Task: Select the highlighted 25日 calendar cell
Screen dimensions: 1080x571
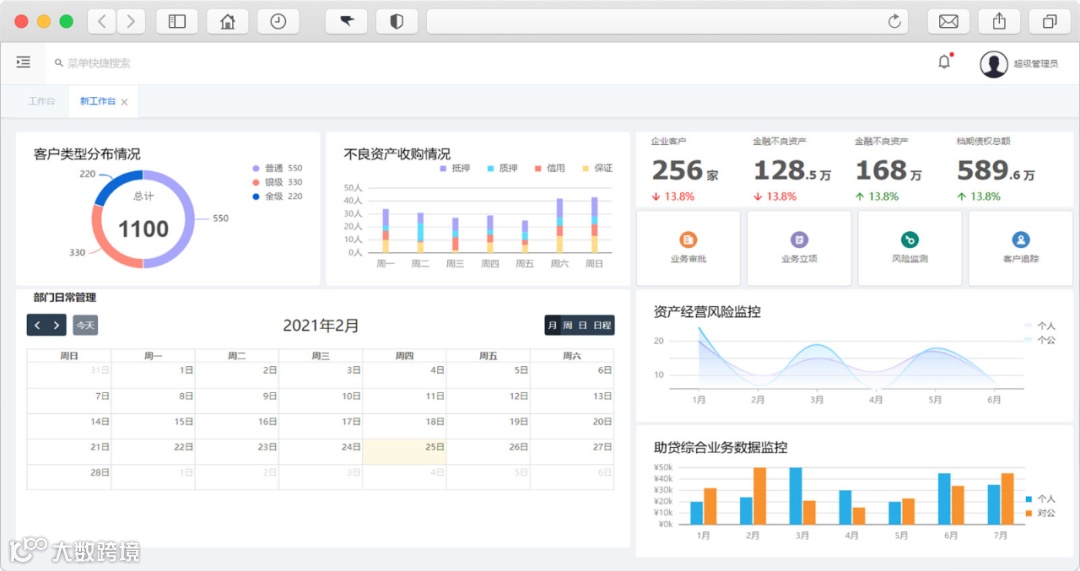Action: (404, 452)
